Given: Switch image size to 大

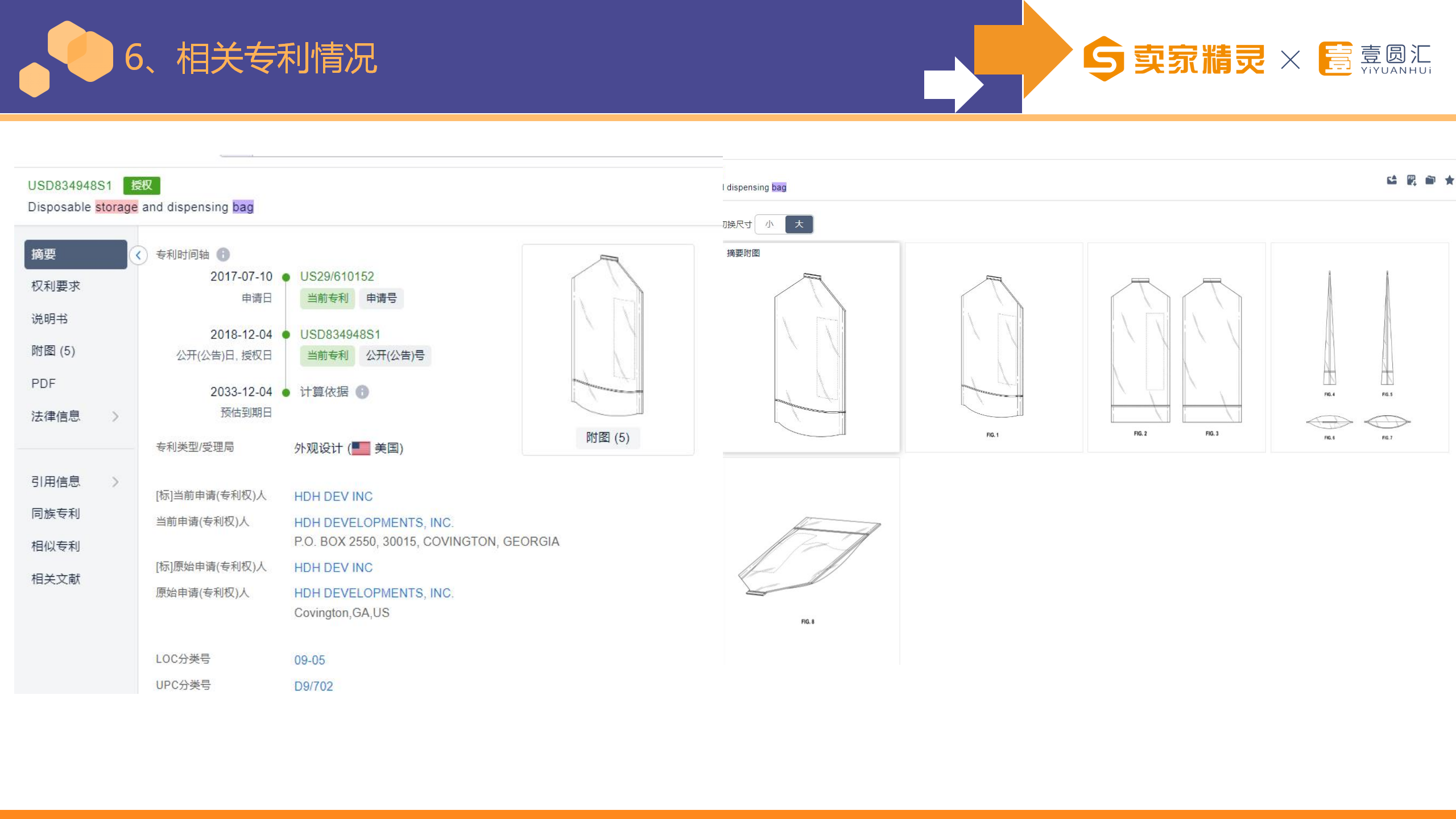Looking at the screenshot, I should tap(799, 224).
